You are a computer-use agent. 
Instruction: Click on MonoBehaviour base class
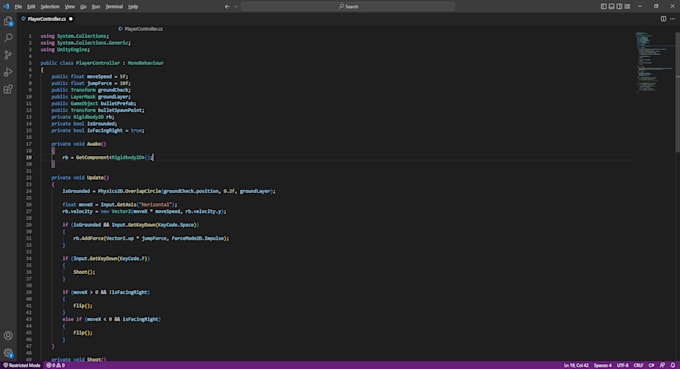click(x=146, y=63)
